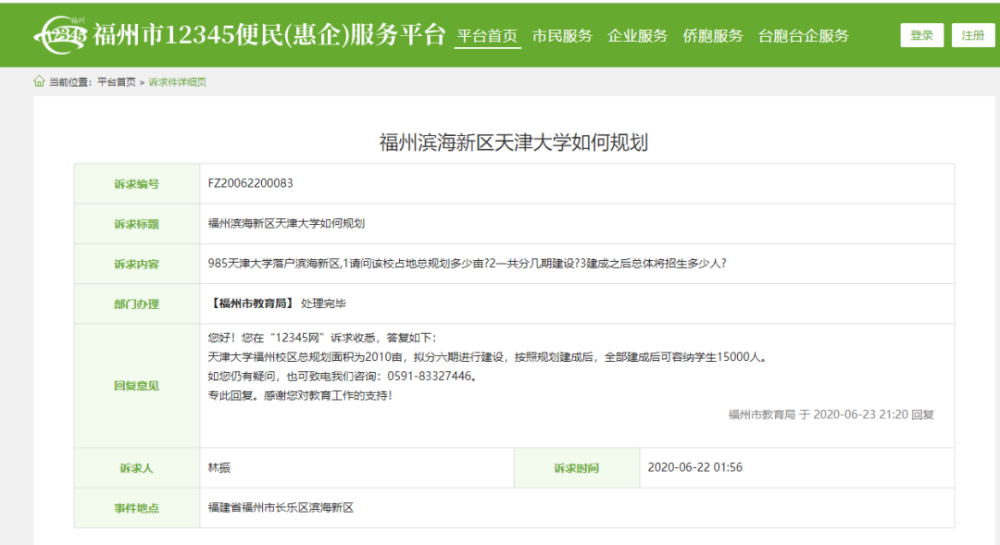The height and width of the screenshot is (545, 1000).
Task: Click reply timestamp 2020-06-23 21:20 回复
Action: pos(831,415)
